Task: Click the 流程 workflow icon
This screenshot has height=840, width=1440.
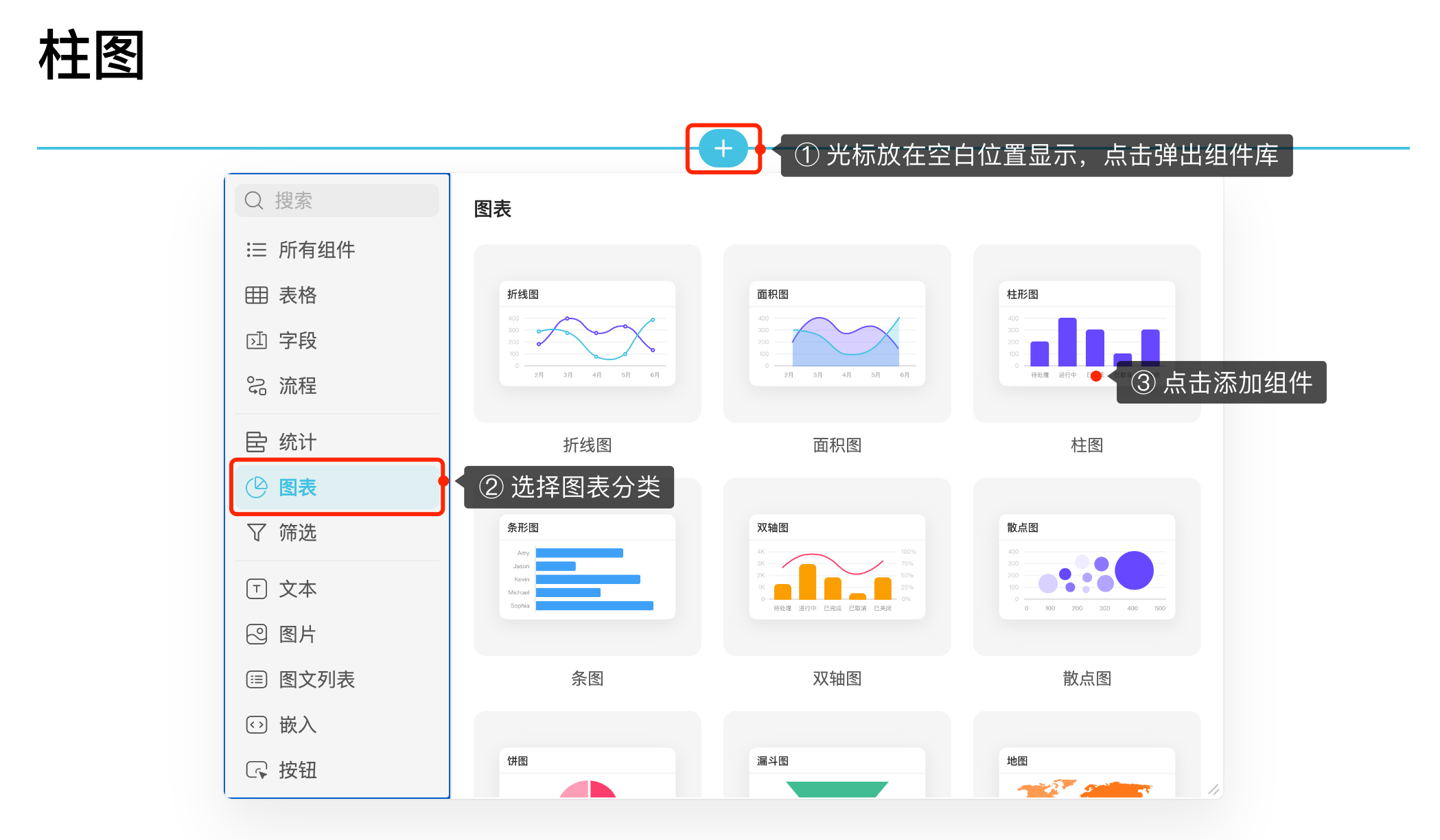Action: [256, 386]
